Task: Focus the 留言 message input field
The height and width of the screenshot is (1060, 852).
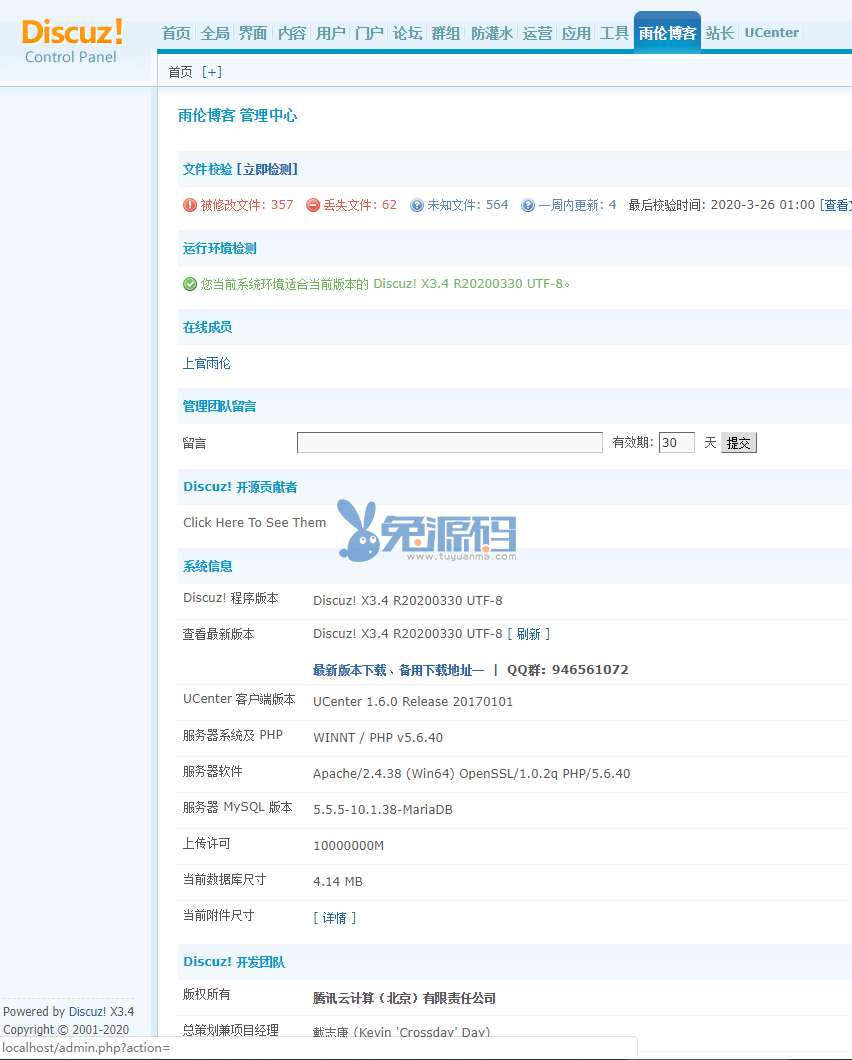Action: click(x=450, y=443)
